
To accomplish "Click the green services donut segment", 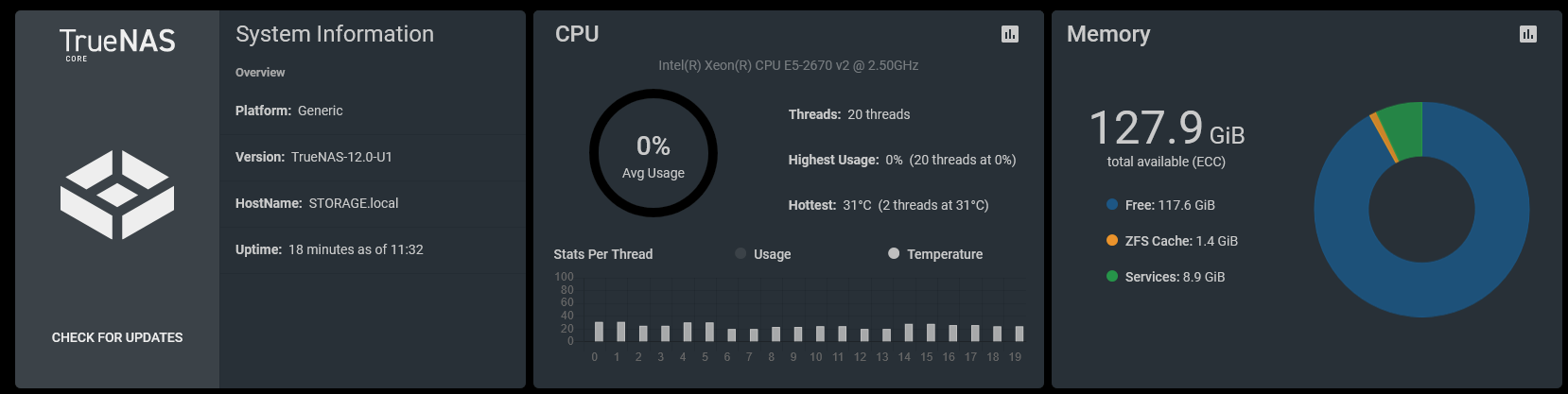I will pos(1402,128).
